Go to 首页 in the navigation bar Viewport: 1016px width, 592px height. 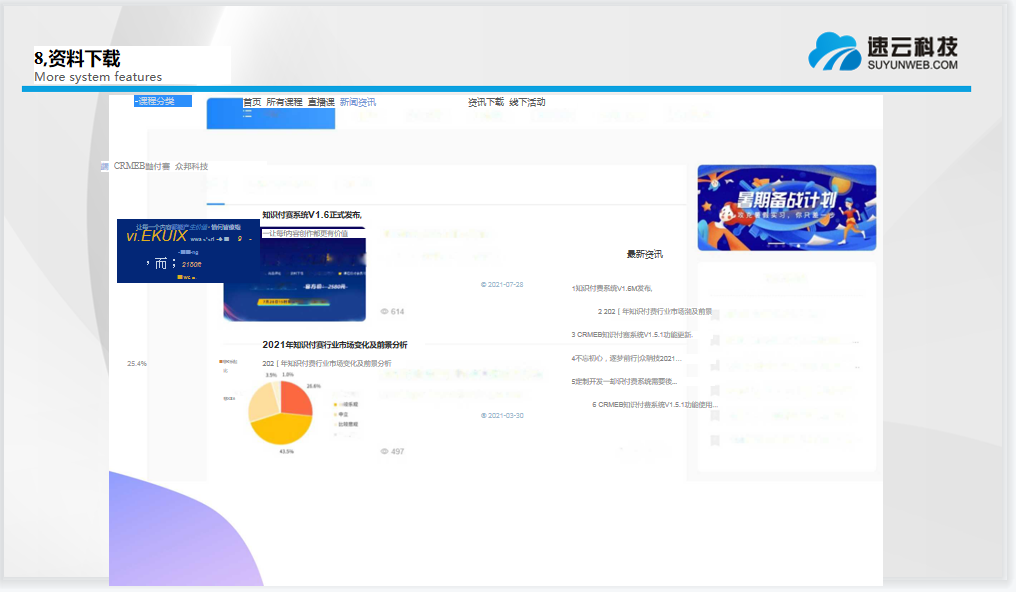pos(252,102)
